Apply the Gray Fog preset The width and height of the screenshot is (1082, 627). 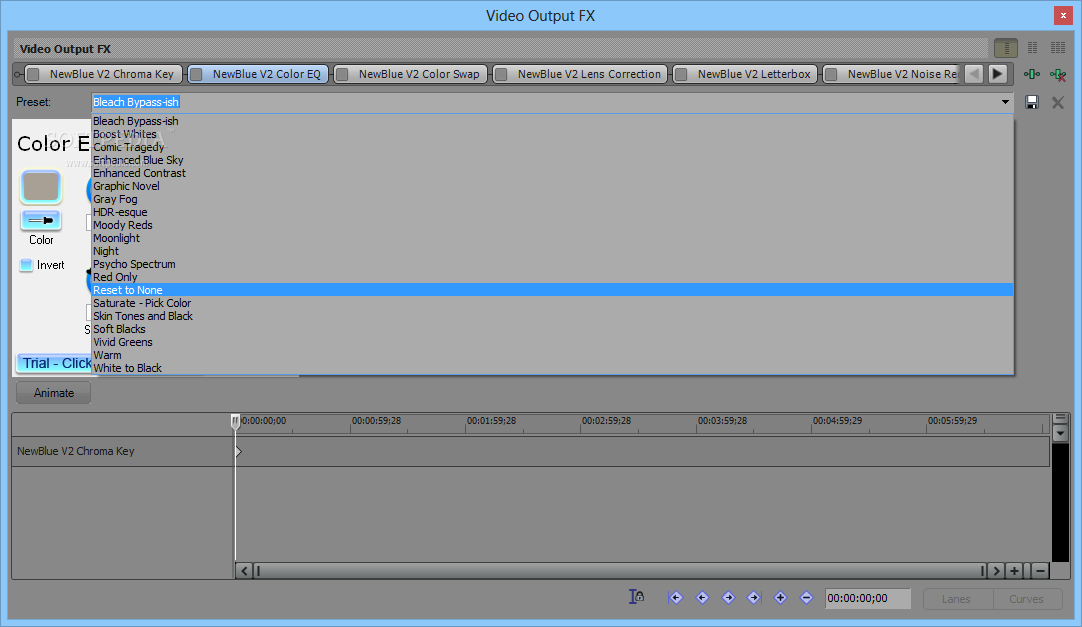(553, 199)
